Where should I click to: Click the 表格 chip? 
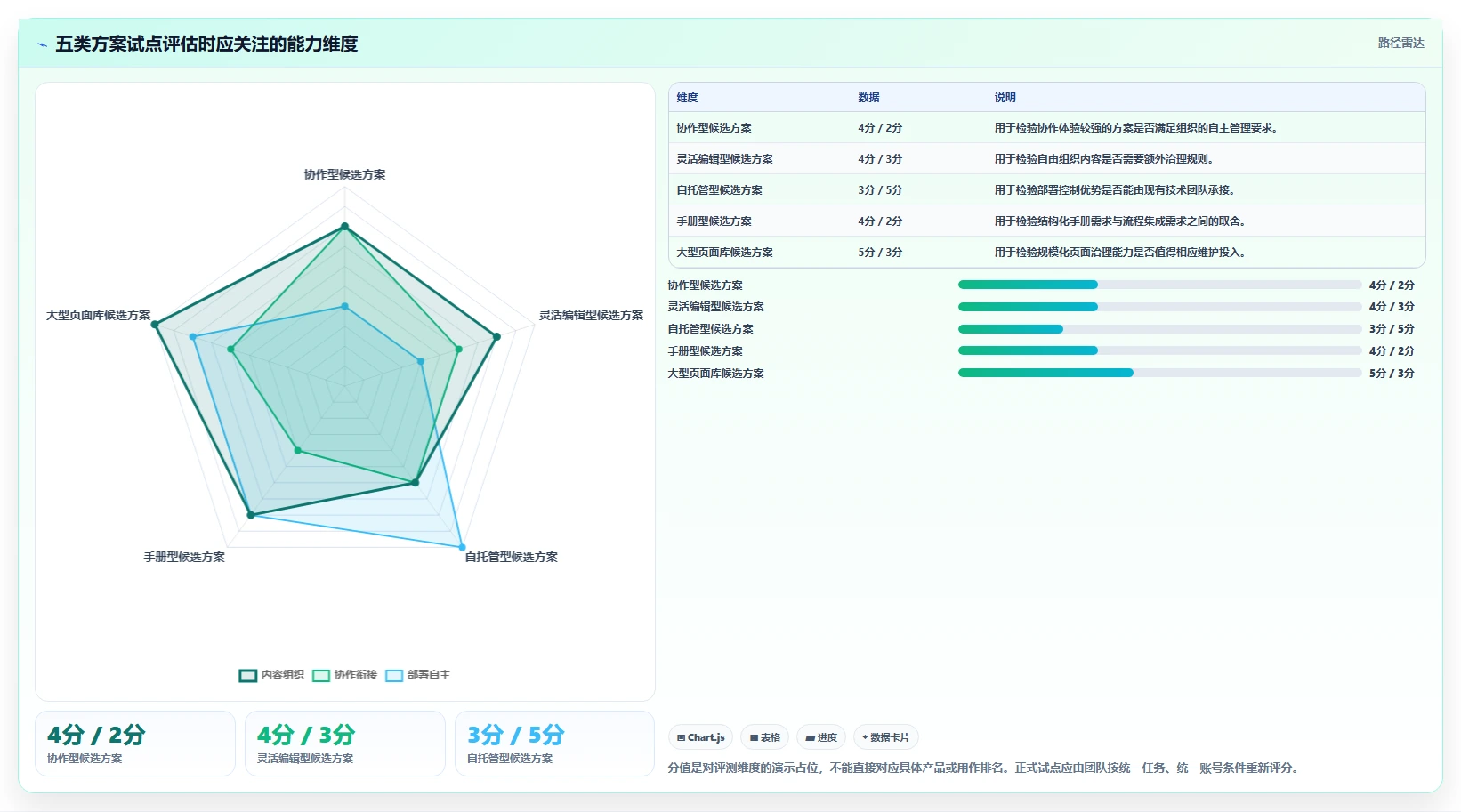[x=764, y=737]
